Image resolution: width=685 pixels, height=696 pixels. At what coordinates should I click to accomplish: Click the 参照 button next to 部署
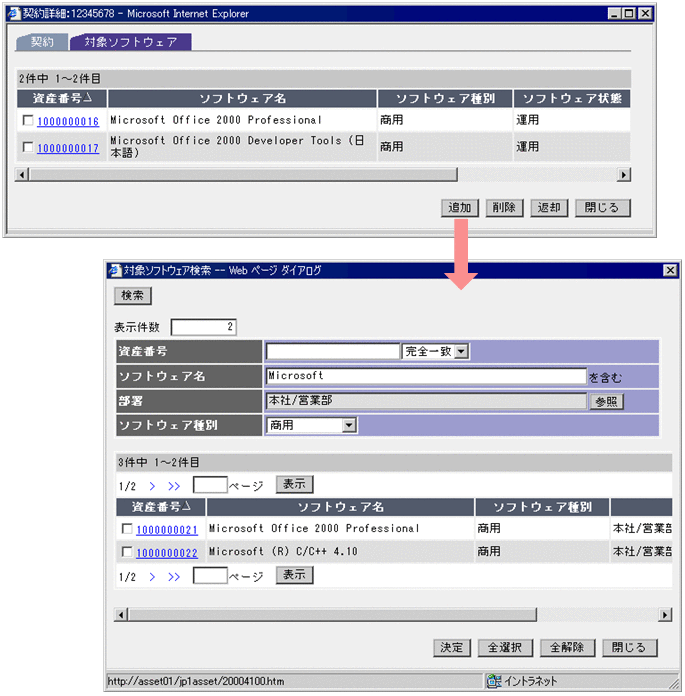(x=606, y=402)
